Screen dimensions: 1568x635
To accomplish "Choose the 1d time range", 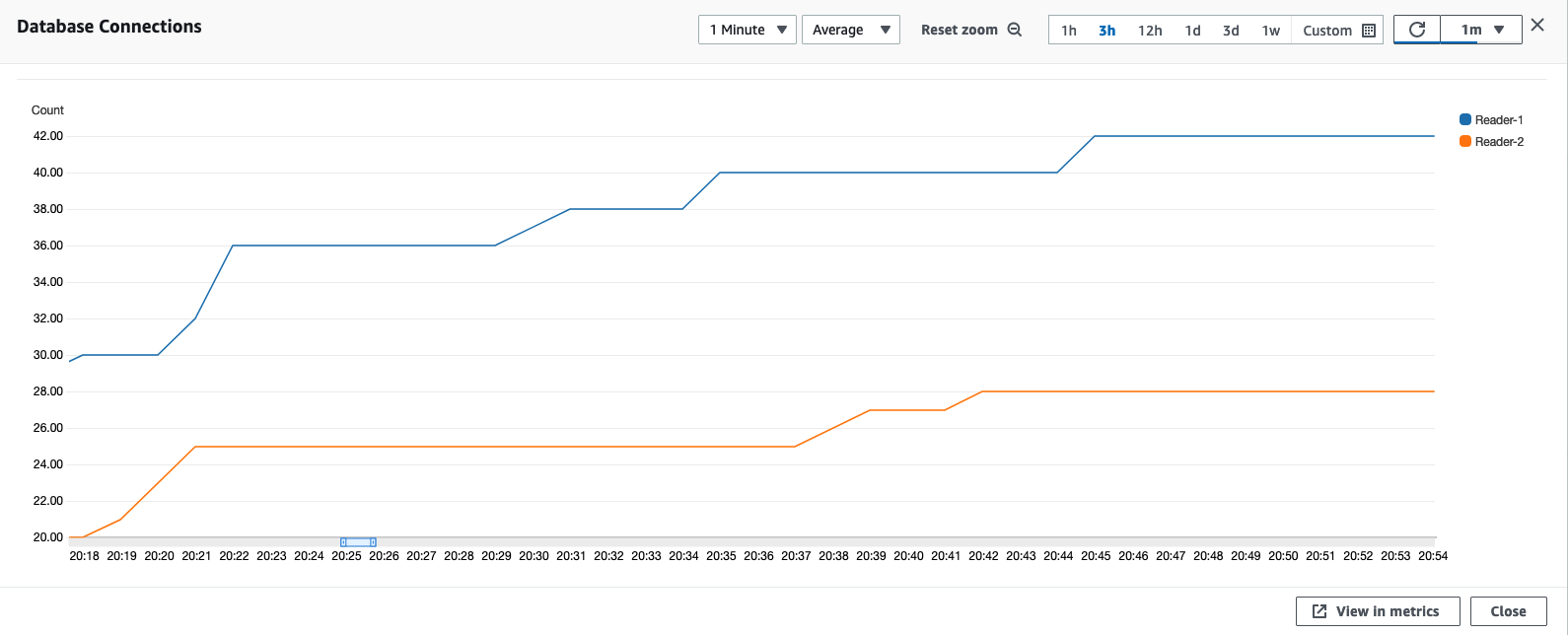I will coord(1192,31).
